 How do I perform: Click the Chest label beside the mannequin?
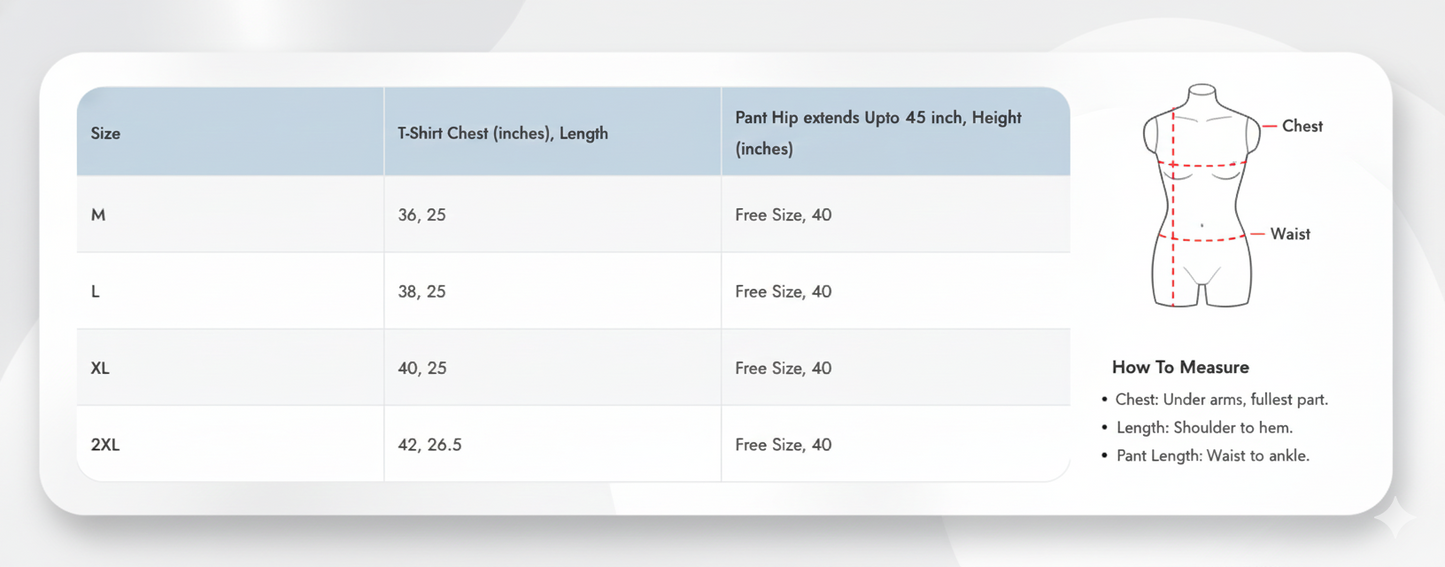(1302, 126)
